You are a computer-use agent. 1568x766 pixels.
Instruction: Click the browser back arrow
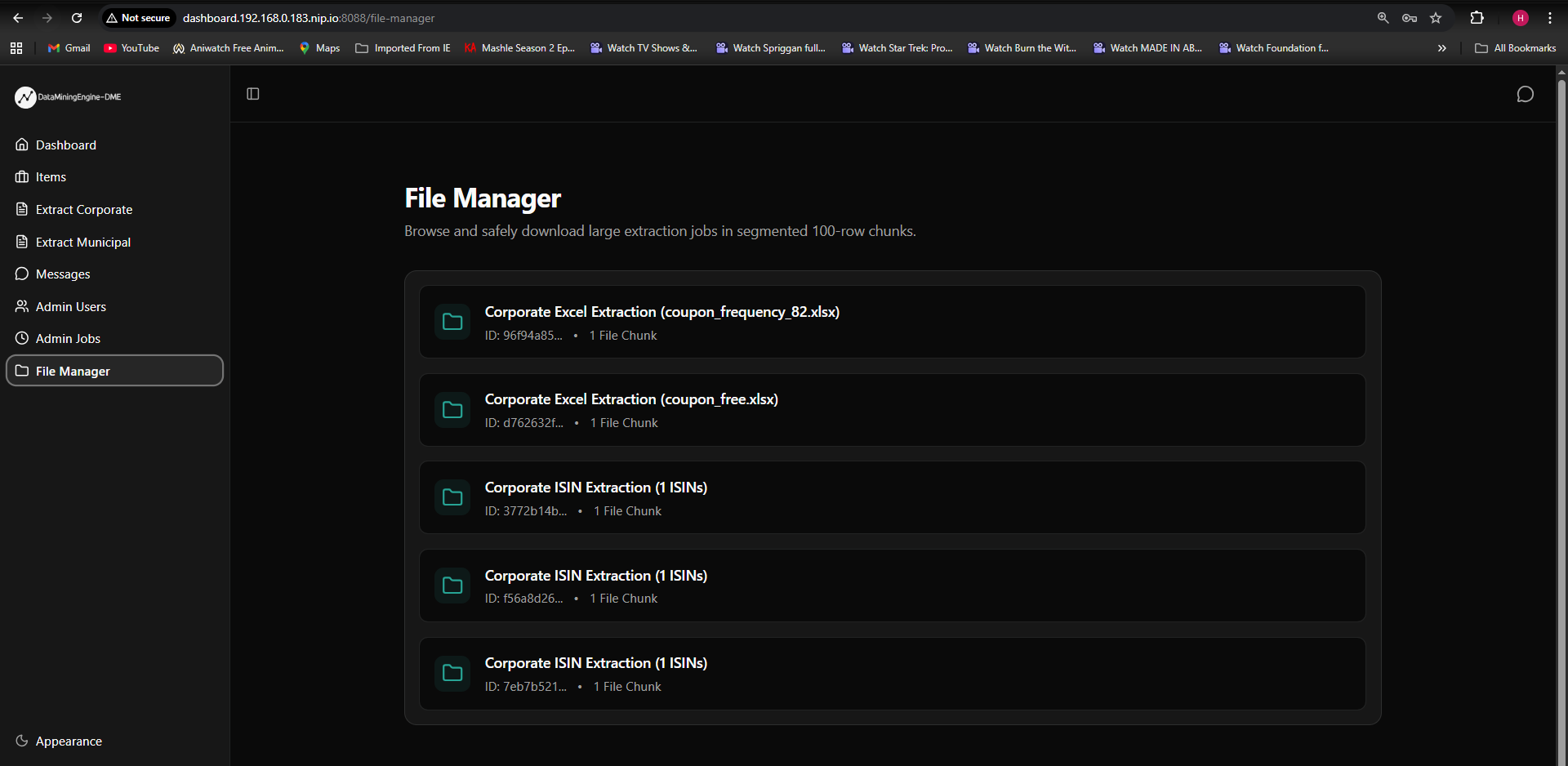[18, 18]
